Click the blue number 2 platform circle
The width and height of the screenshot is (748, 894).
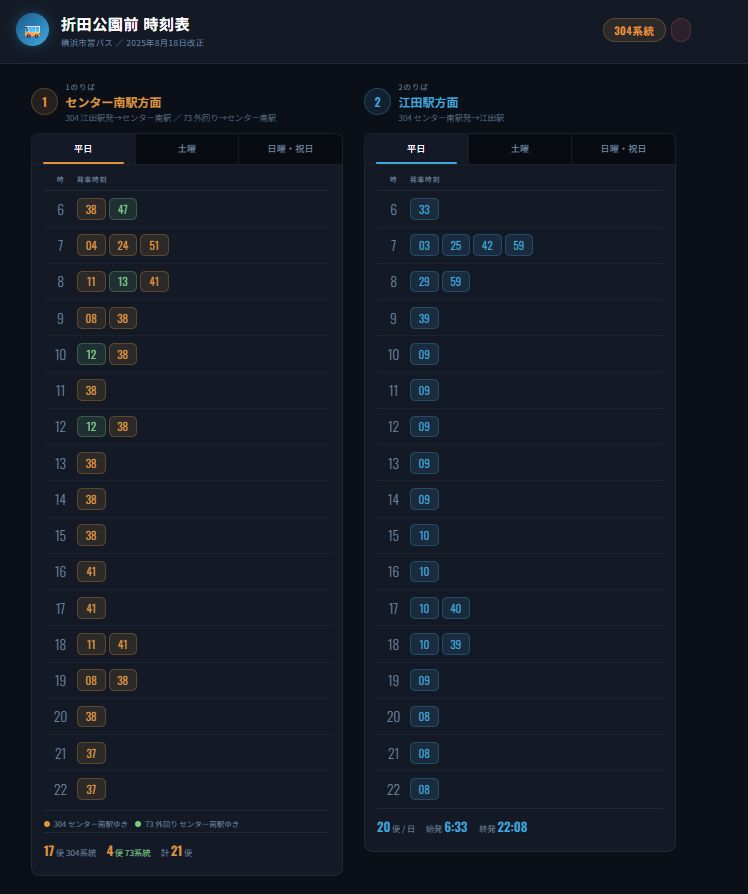click(x=377, y=102)
